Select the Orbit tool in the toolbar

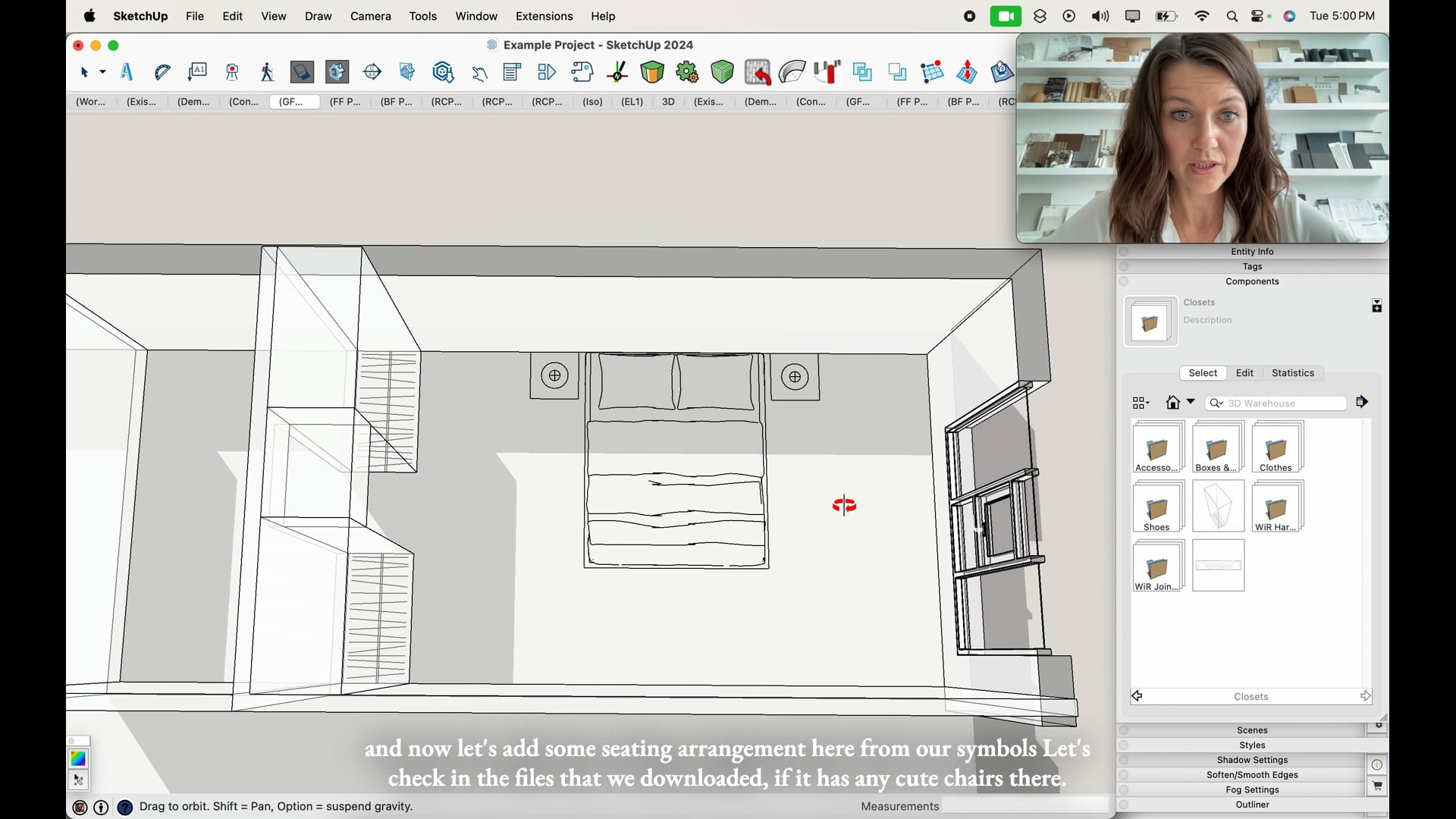tap(372, 72)
